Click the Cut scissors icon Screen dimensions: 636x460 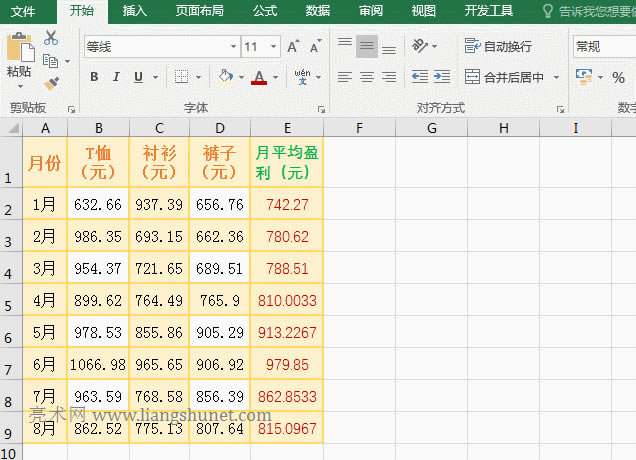click(51, 38)
